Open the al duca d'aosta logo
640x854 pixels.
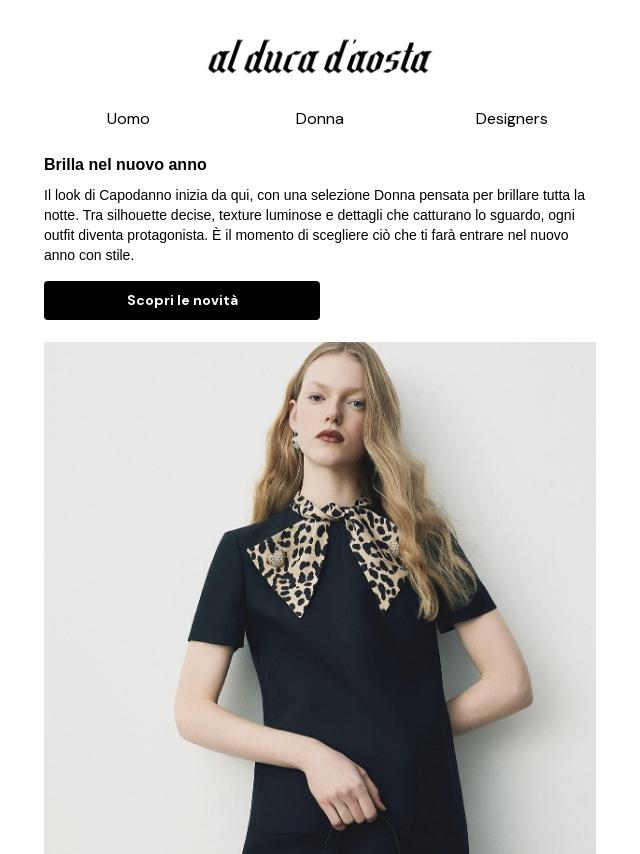(x=320, y=57)
